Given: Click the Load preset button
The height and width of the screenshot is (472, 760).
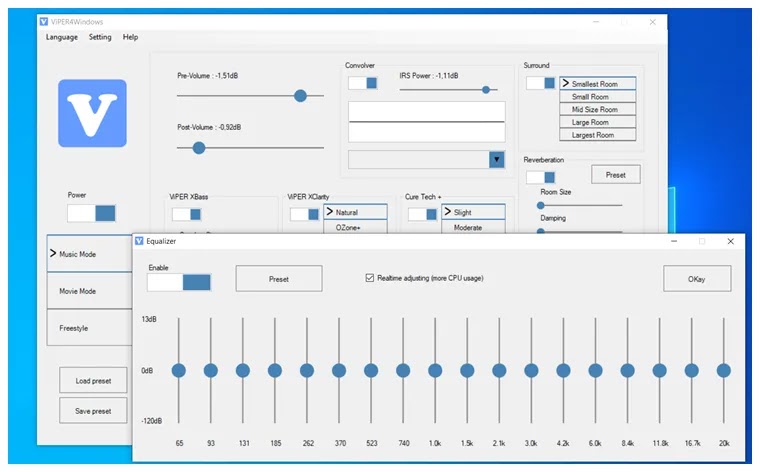Looking at the screenshot, I should tap(93, 380).
